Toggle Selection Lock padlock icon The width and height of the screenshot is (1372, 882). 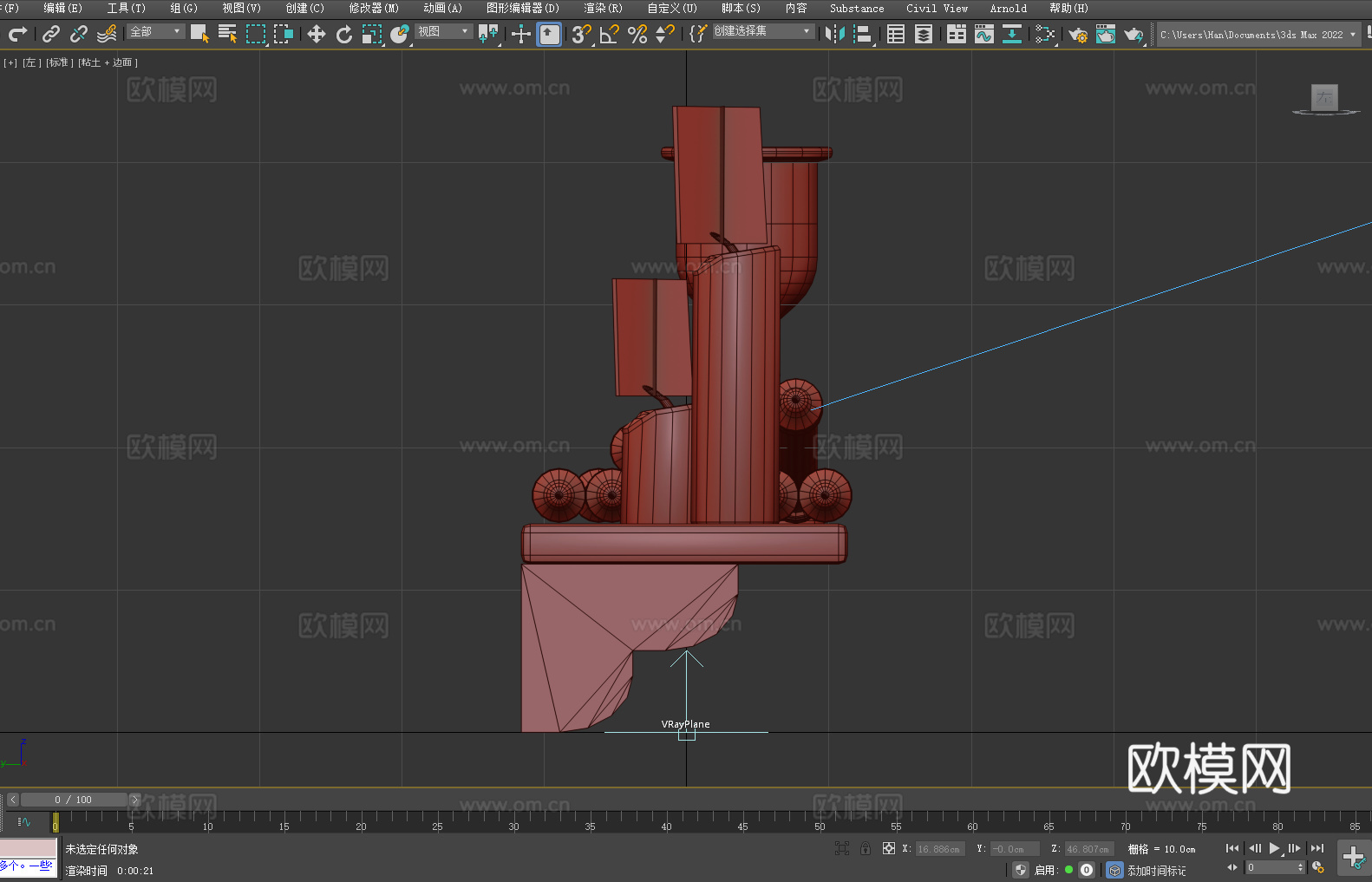[x=866, y=848]
